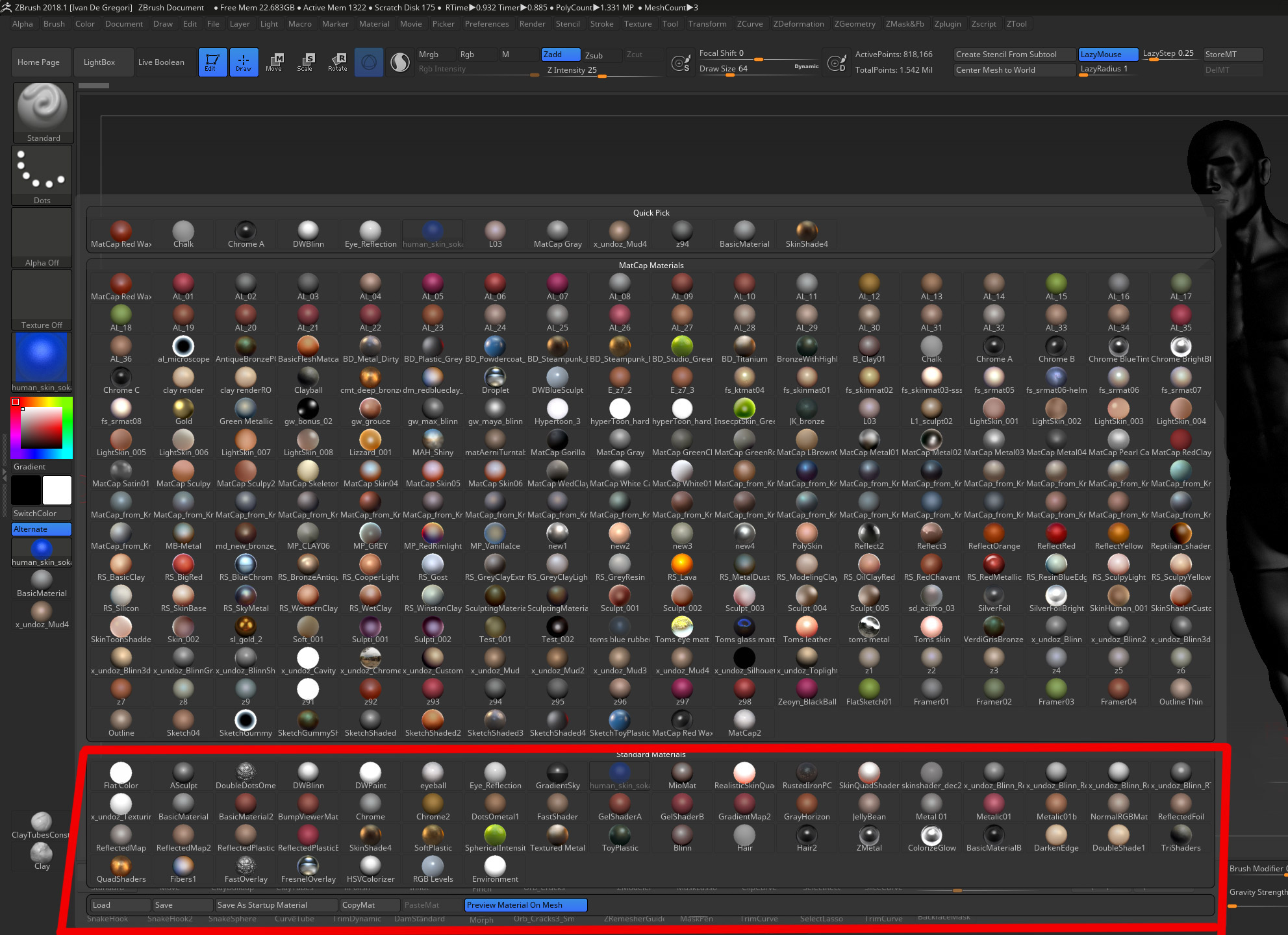The image size is (1288, 935).
Task: Toggle Preview Material On Mesh
Action: point(525,905)
